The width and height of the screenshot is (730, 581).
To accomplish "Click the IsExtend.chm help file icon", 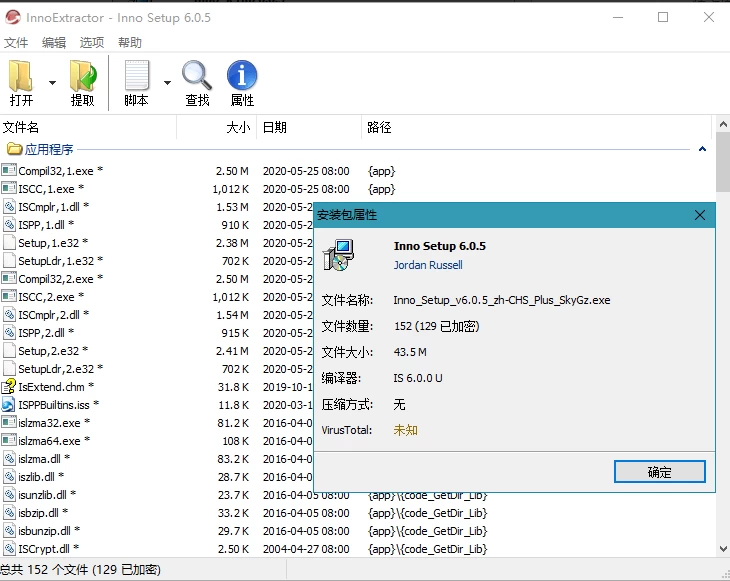I will click(9, 387).
